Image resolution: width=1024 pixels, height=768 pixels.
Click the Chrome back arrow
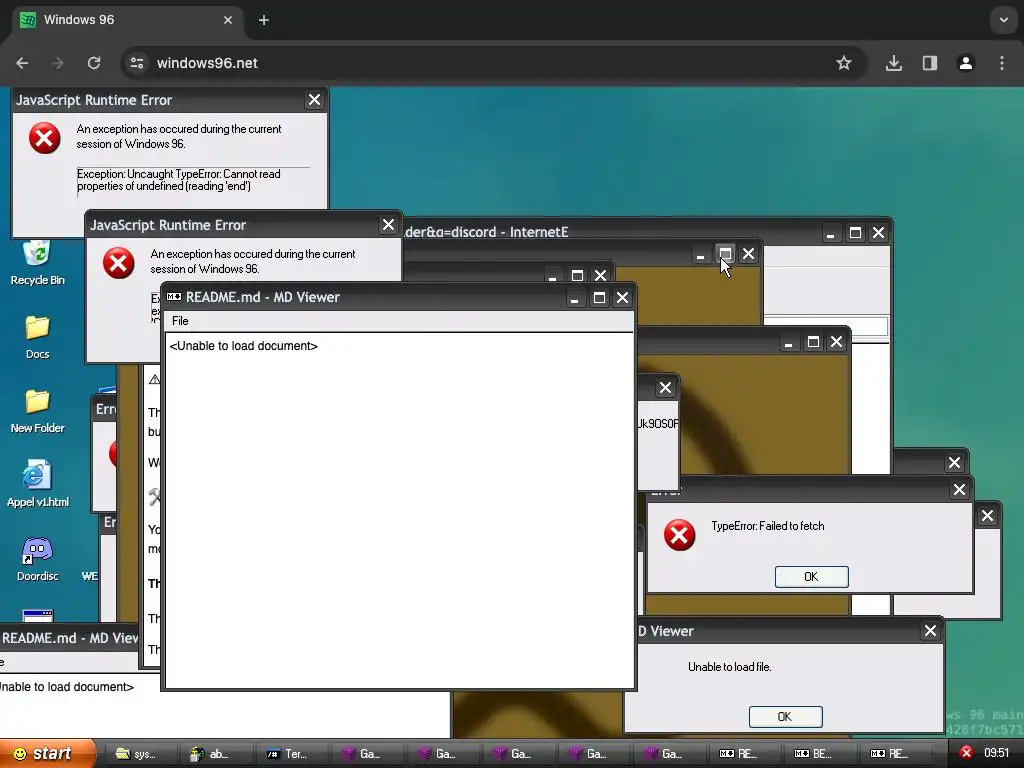(x=22, y=63)
